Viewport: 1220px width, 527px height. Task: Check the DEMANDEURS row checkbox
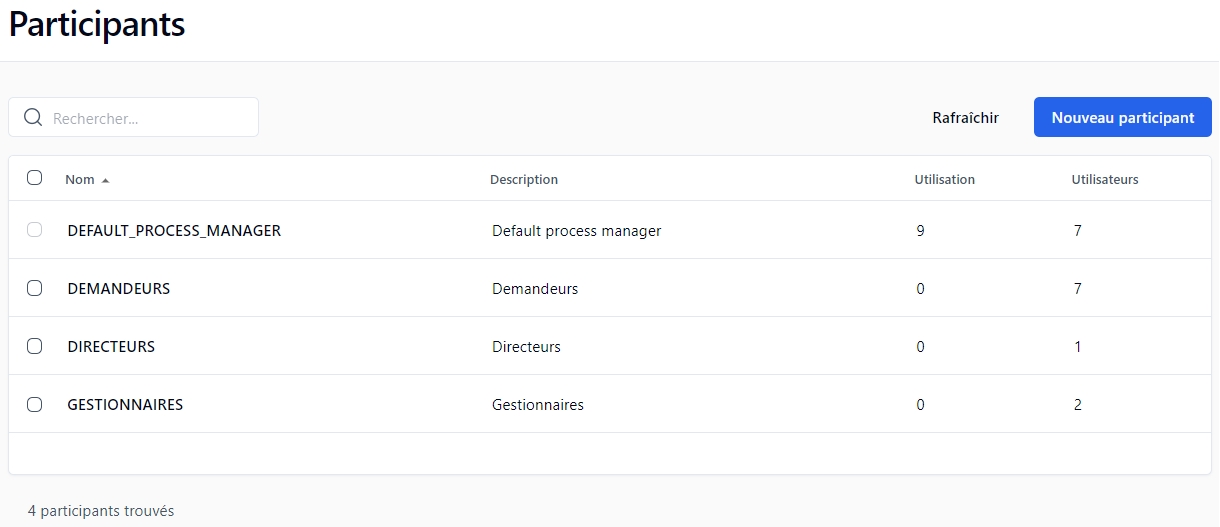[x=35, y=288]
